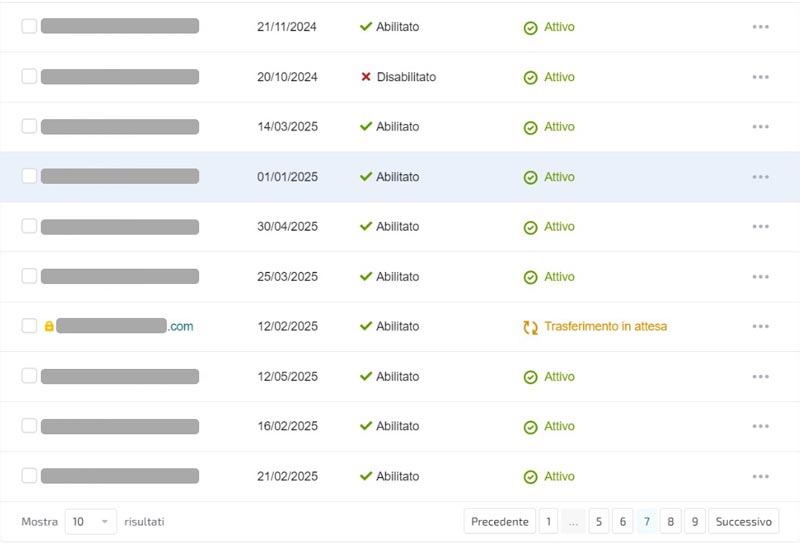This screenshot has width=800, height=543.
Task: Click the lock icon beside .com domain
Action: point(48,327)
